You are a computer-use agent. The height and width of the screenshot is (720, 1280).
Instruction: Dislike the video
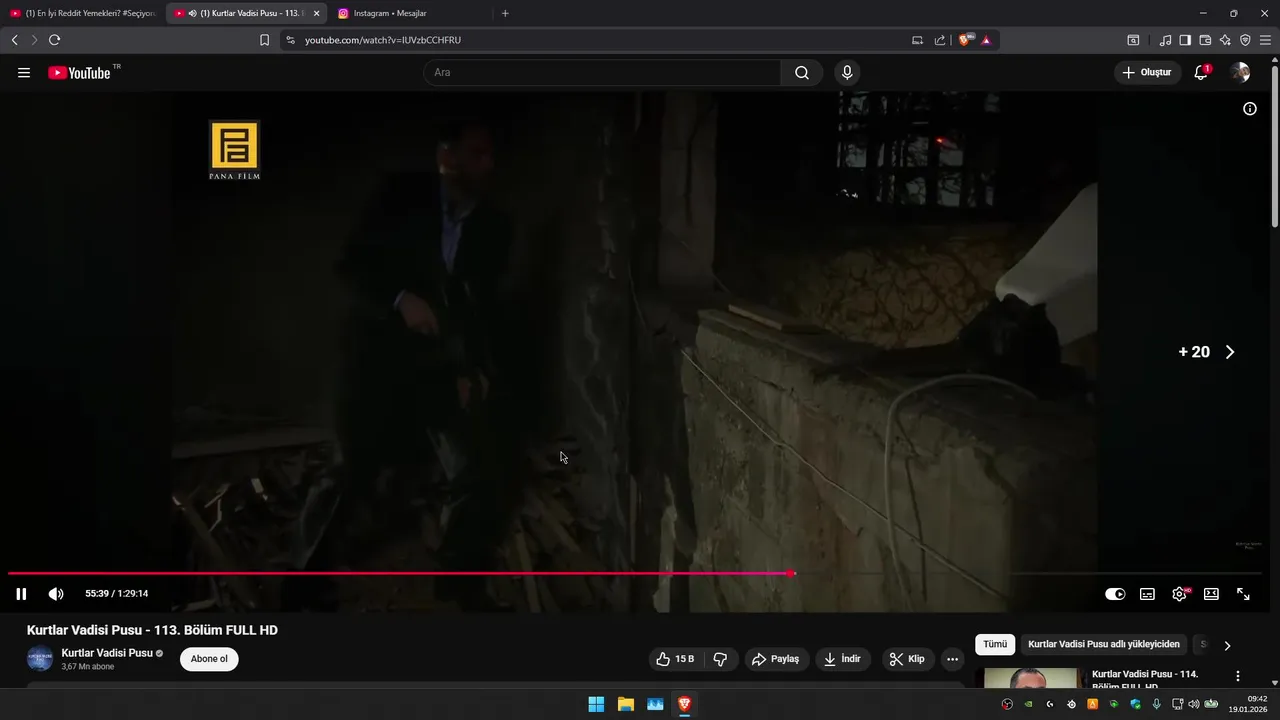tap(720, 659)
